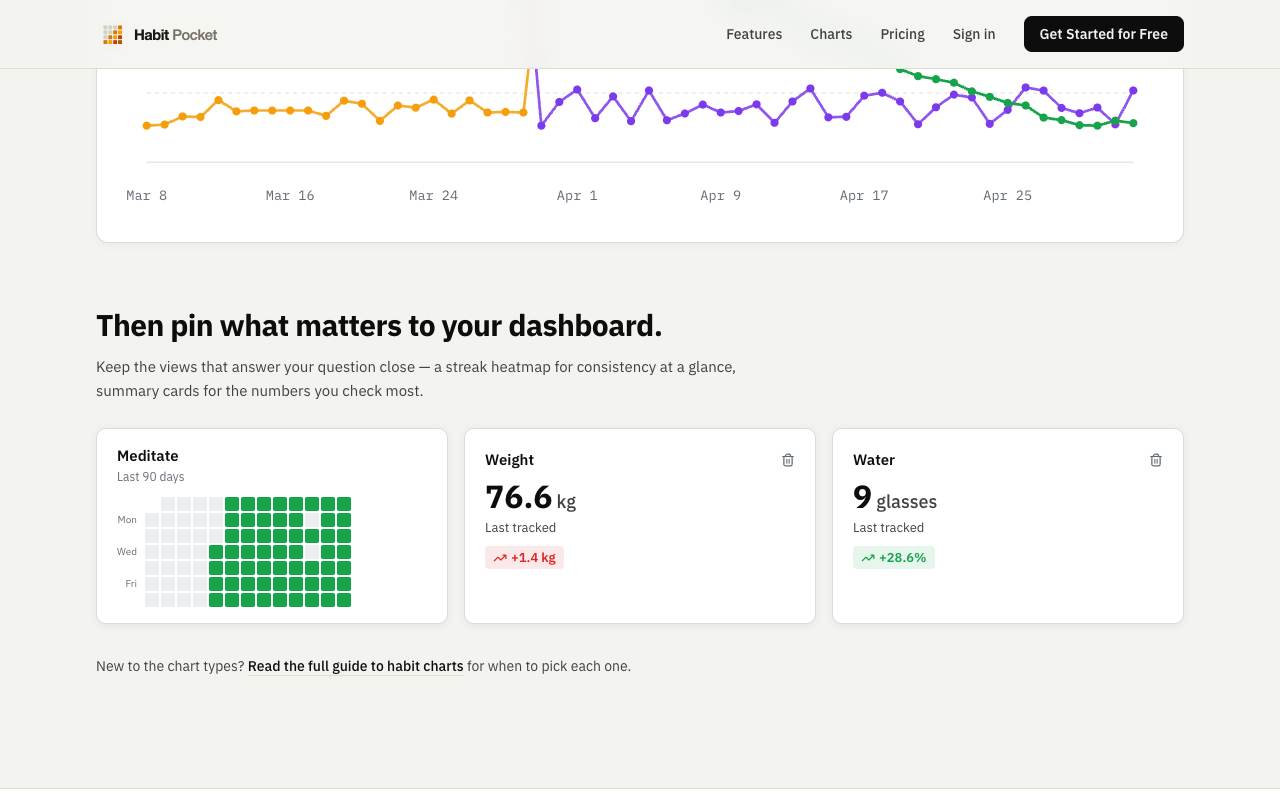Screen dimensions: 1280x800
Task: Click the Mar 16 axis label
Action: 290,196
